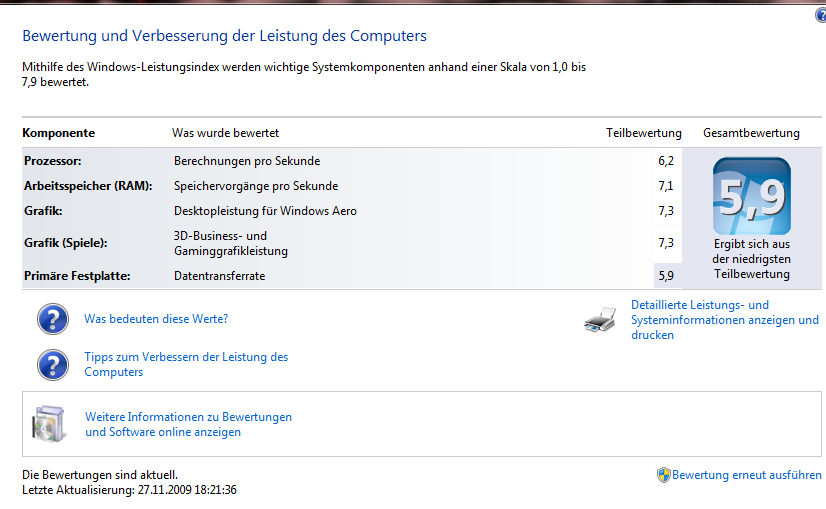Select the 'Primäre Festplatte:' row label
This screenshot has width=826, height=509.
[77, 276]
